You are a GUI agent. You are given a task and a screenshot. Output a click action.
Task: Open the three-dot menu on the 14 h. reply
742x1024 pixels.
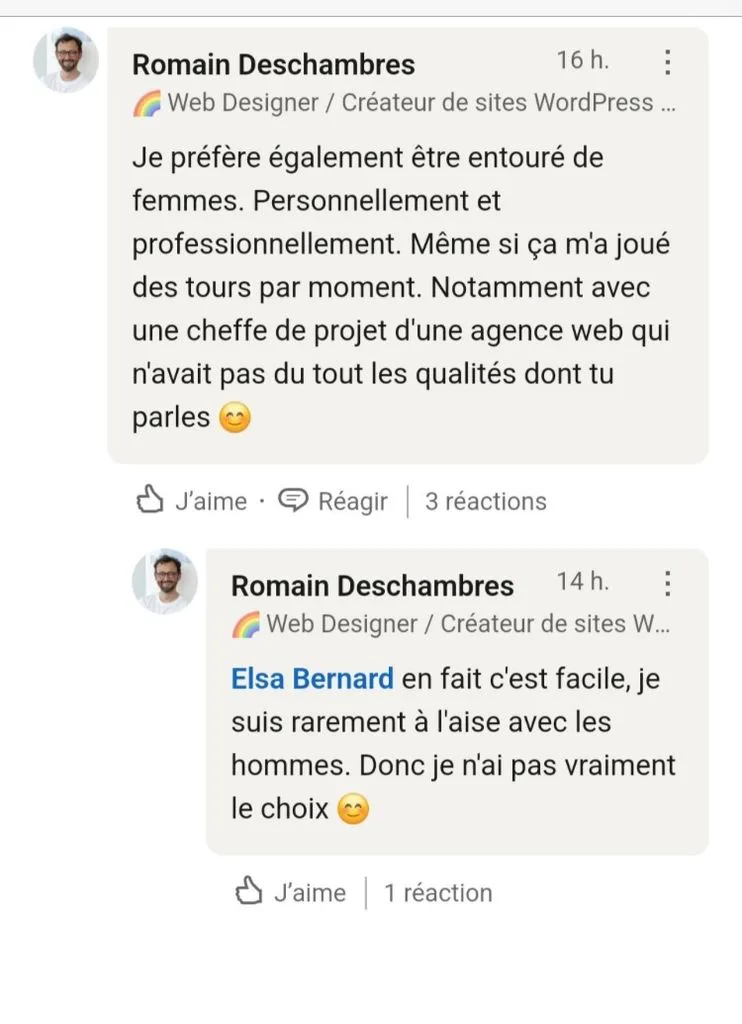pyautogui.click(x=667, y=583)
